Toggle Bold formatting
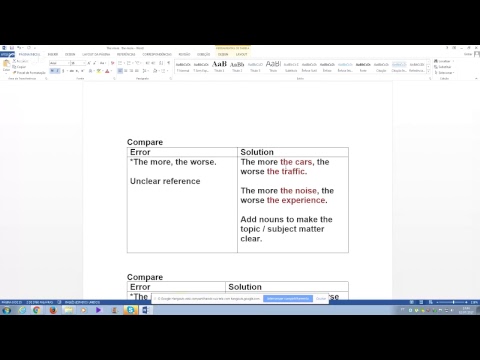The height and width of the screenshot is (360, 480). coord(52,71)
